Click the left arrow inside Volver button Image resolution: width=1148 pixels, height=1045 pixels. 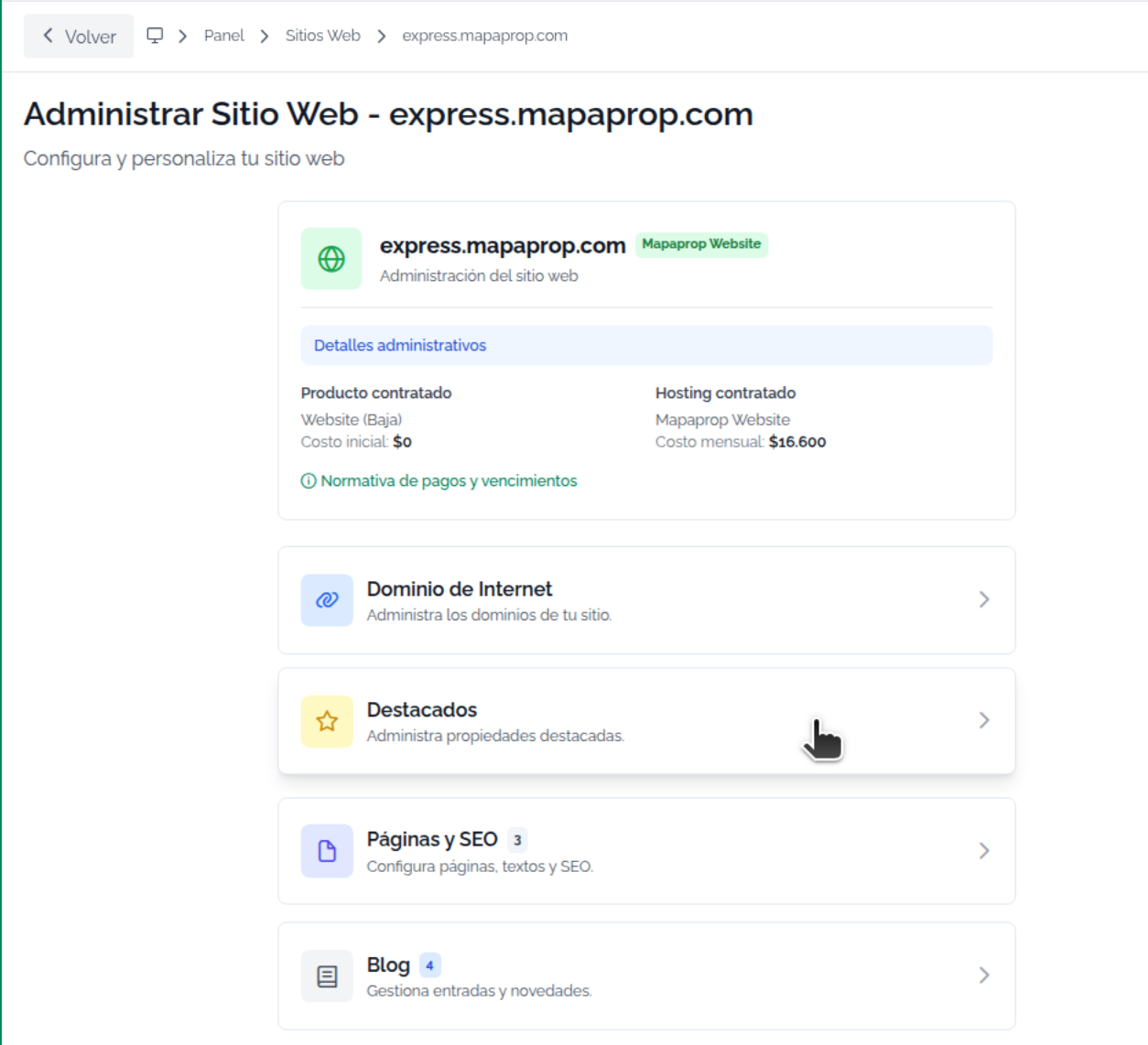coord(48,36)
